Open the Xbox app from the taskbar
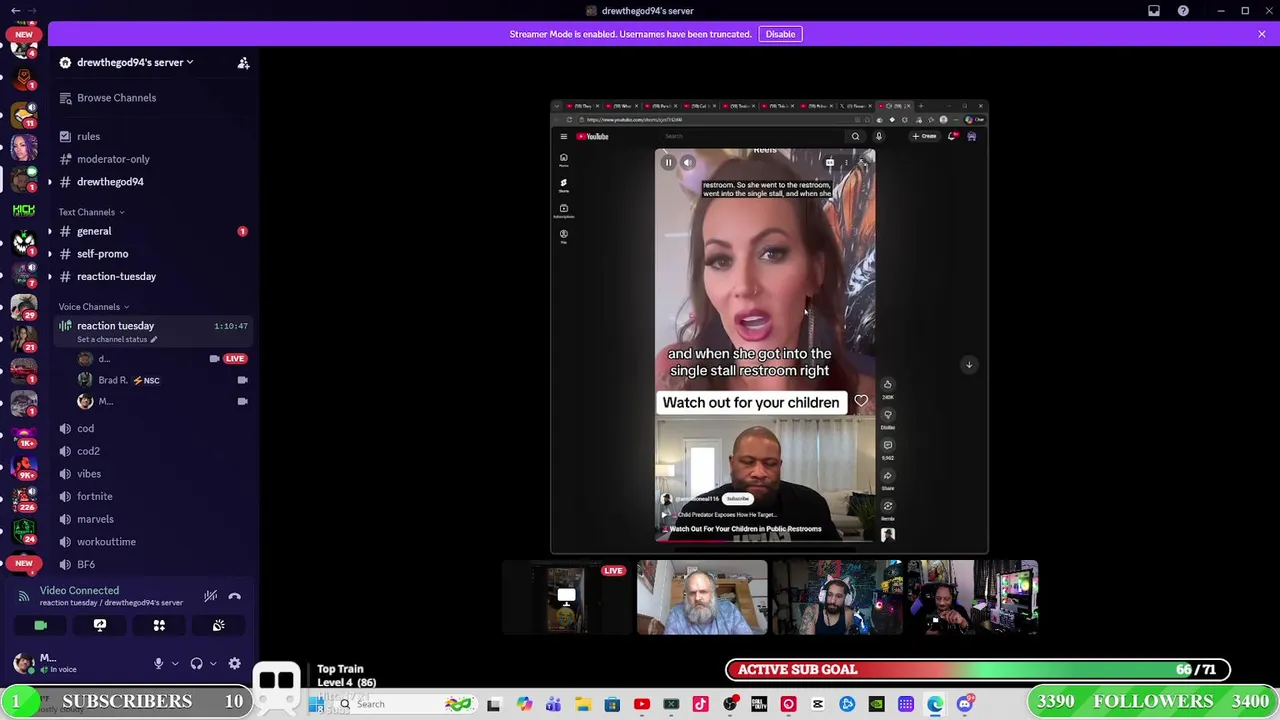1280x720 pixels. coord(671,704)
